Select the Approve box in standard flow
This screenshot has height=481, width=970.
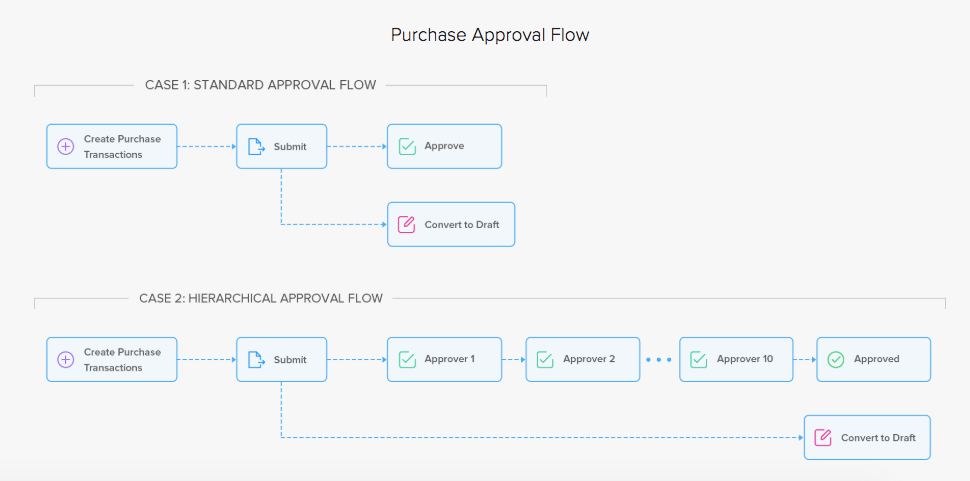click(444, 146)
